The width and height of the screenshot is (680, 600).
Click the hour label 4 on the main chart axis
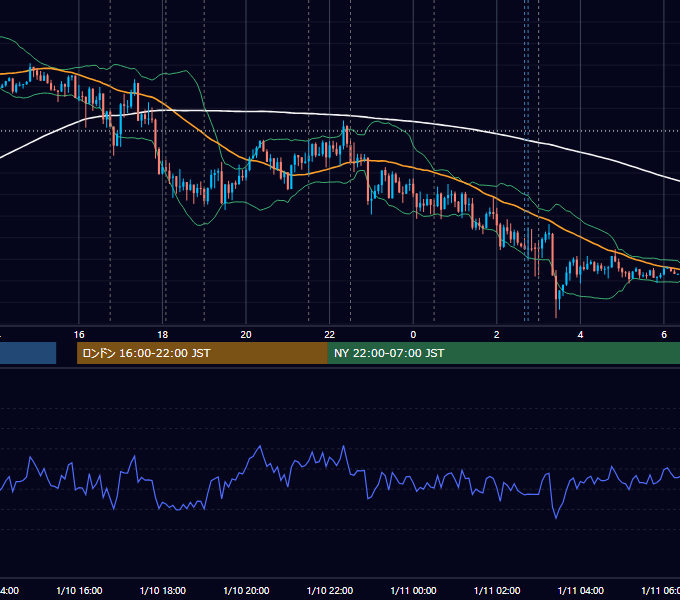[580, 335]
